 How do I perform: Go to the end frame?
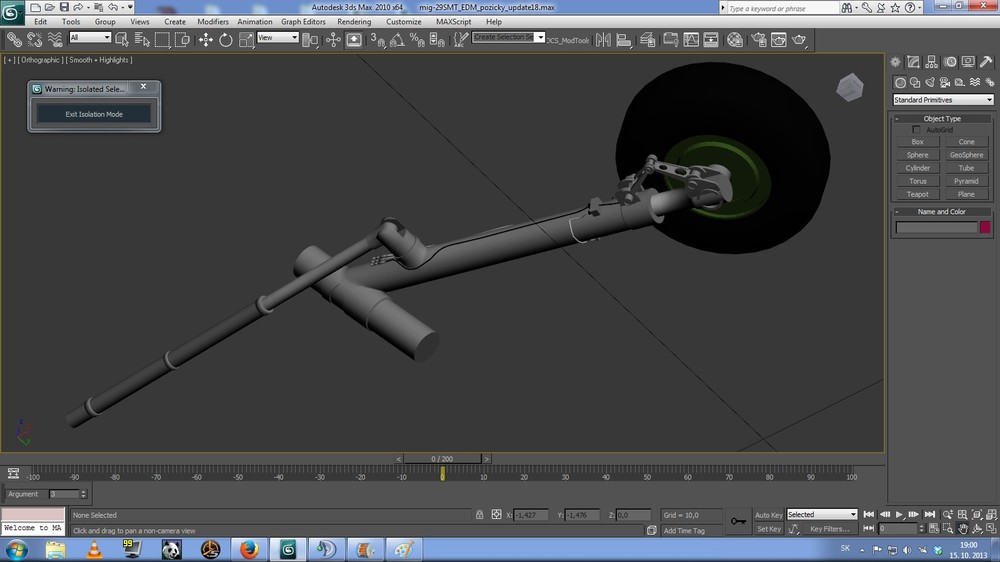coord(930,514)
